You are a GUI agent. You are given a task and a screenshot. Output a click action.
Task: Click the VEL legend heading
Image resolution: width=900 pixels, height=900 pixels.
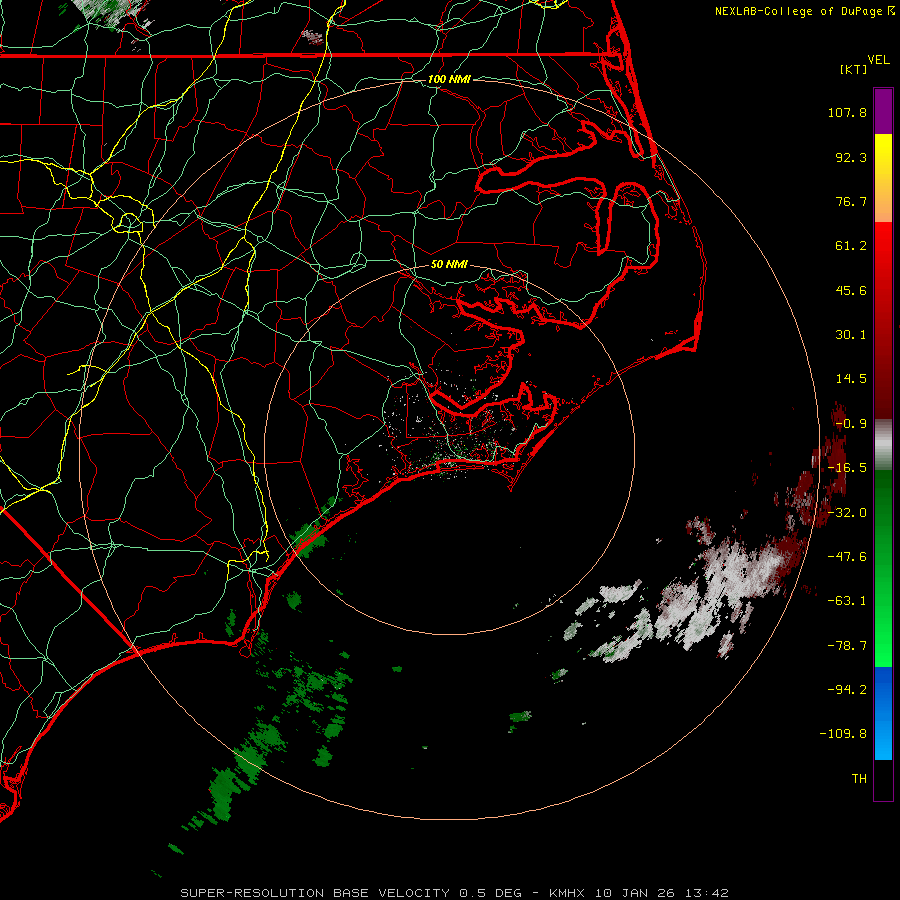click(x=878, y=60)
